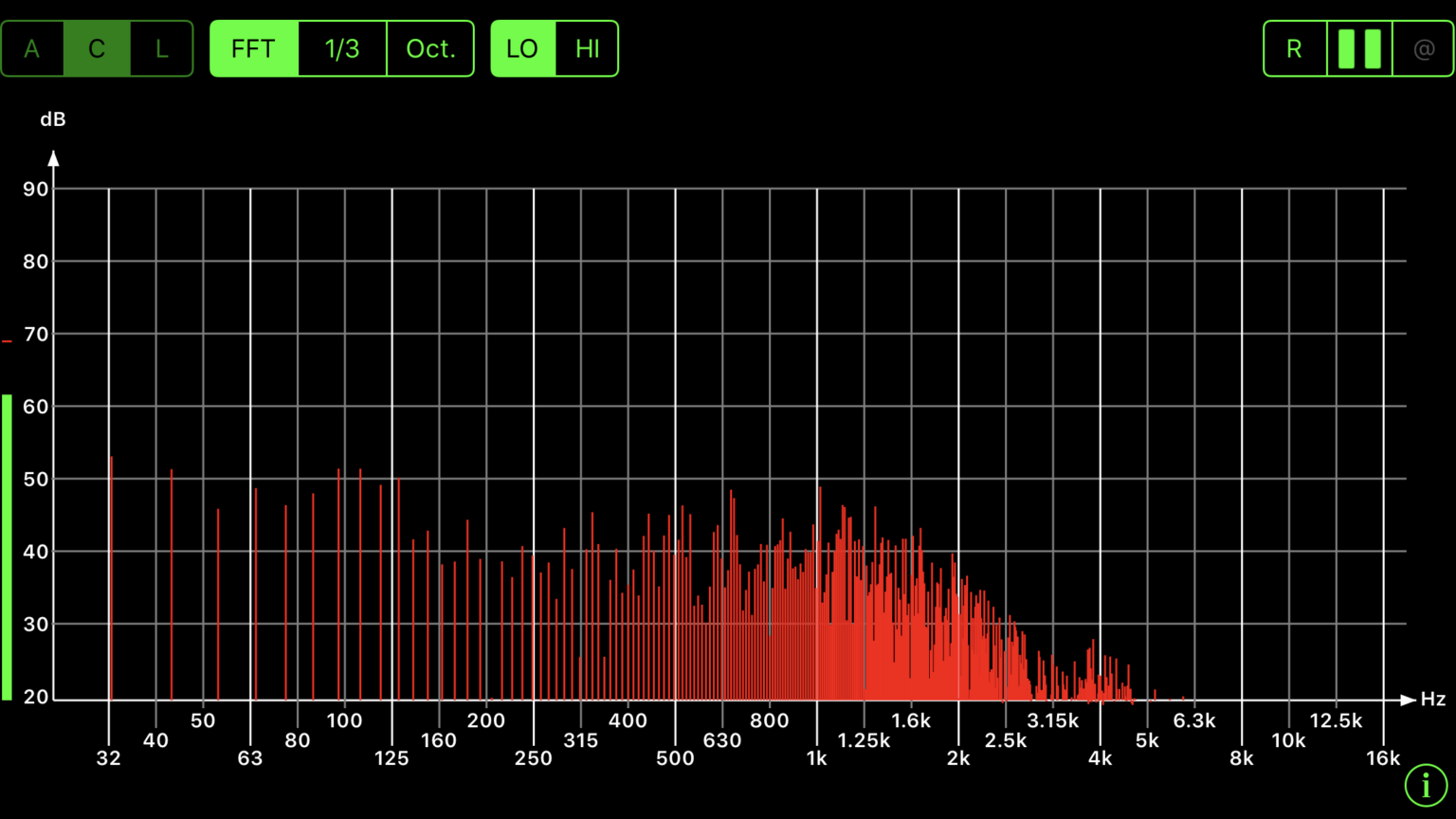This screenshot has height=819, width=1456.
Task: Select L linear weighting
Action: [x=160, y=47]
